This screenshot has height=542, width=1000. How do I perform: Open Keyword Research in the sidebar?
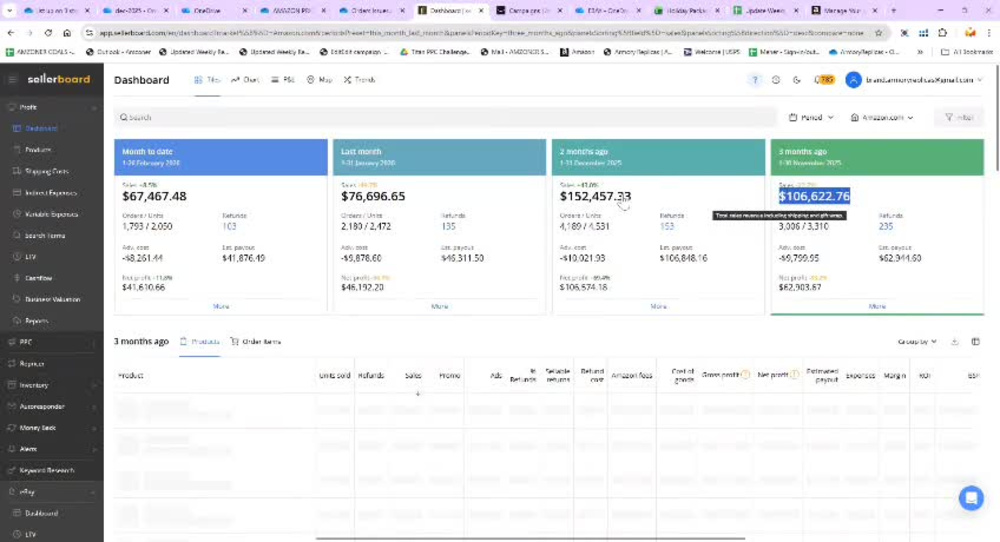pos(47,471)
